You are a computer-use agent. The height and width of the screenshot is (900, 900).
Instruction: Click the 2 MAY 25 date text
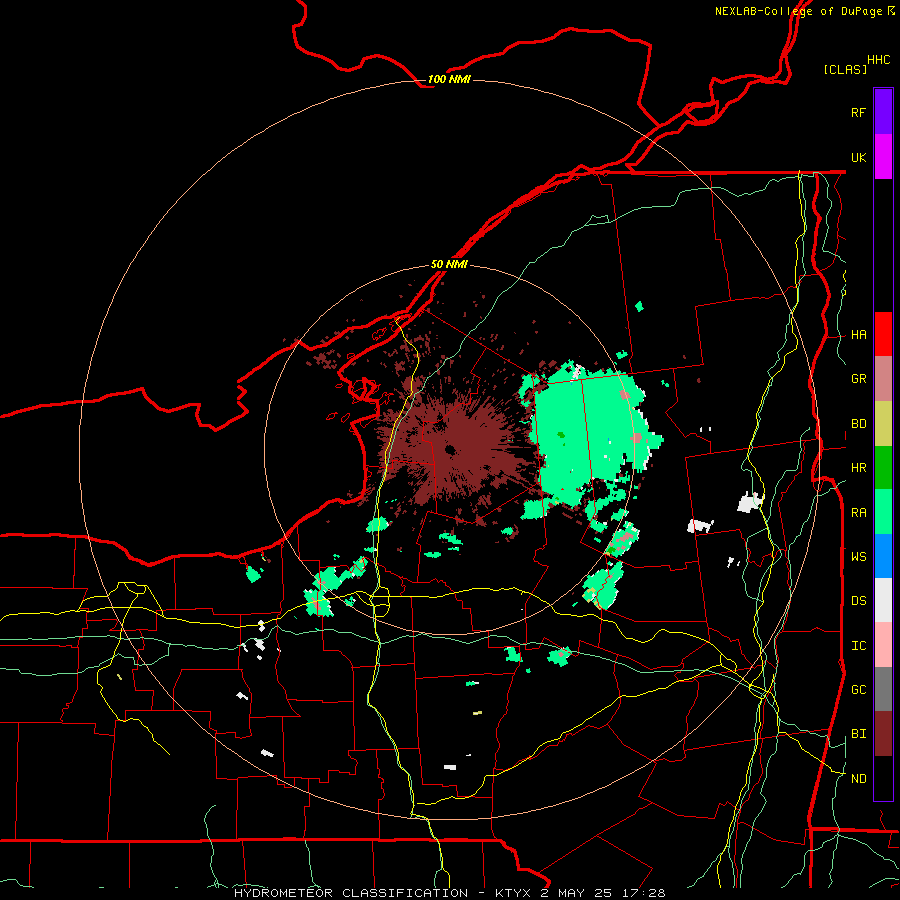pos(576,893)
